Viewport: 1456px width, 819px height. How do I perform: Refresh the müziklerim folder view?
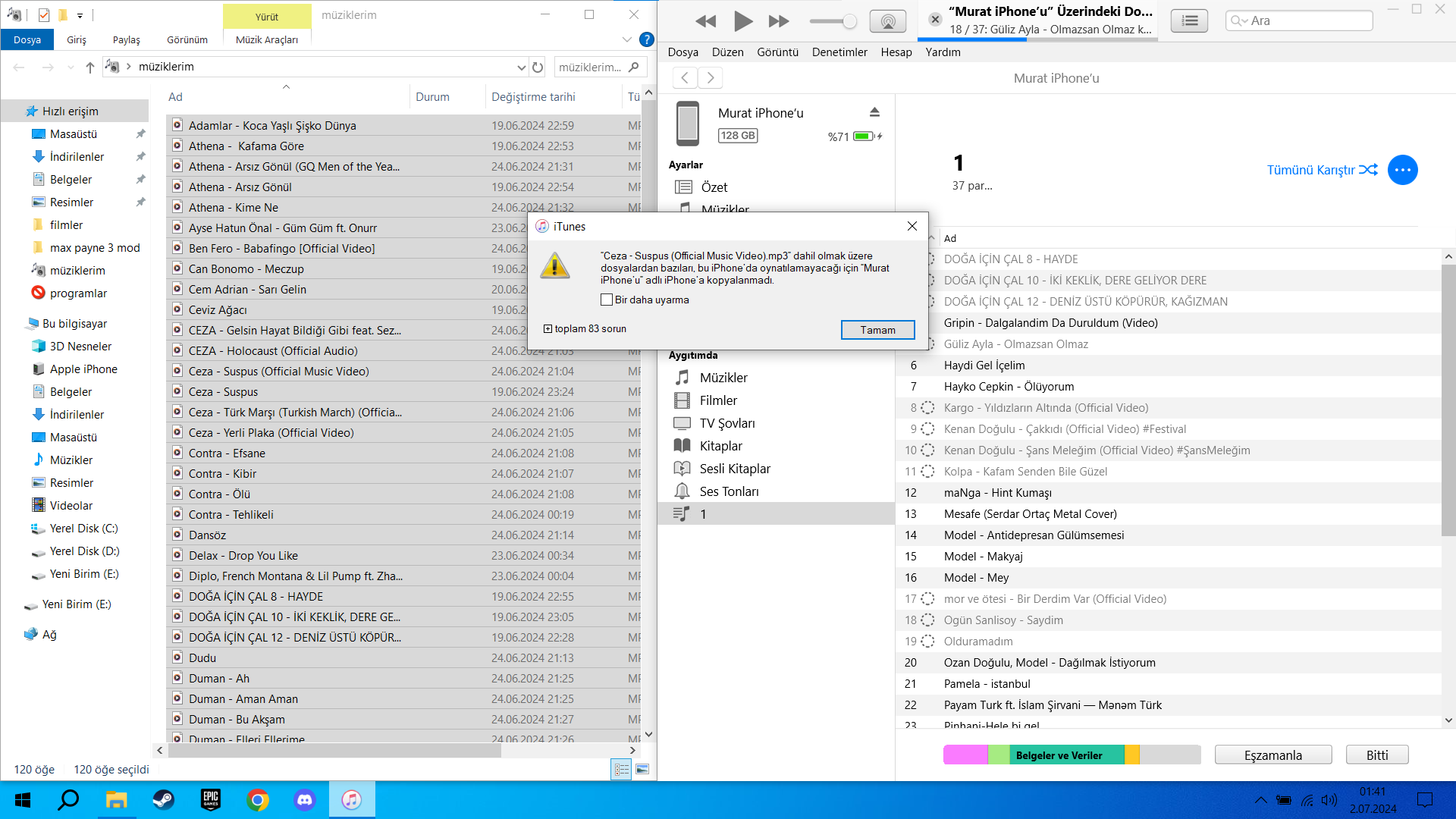(x=538, y=67)
